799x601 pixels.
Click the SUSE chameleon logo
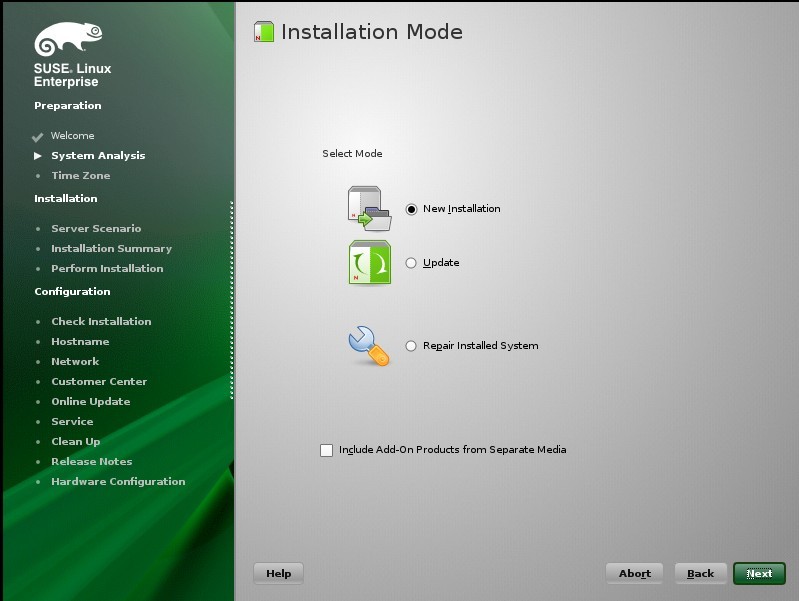click(x=68, y=38)
